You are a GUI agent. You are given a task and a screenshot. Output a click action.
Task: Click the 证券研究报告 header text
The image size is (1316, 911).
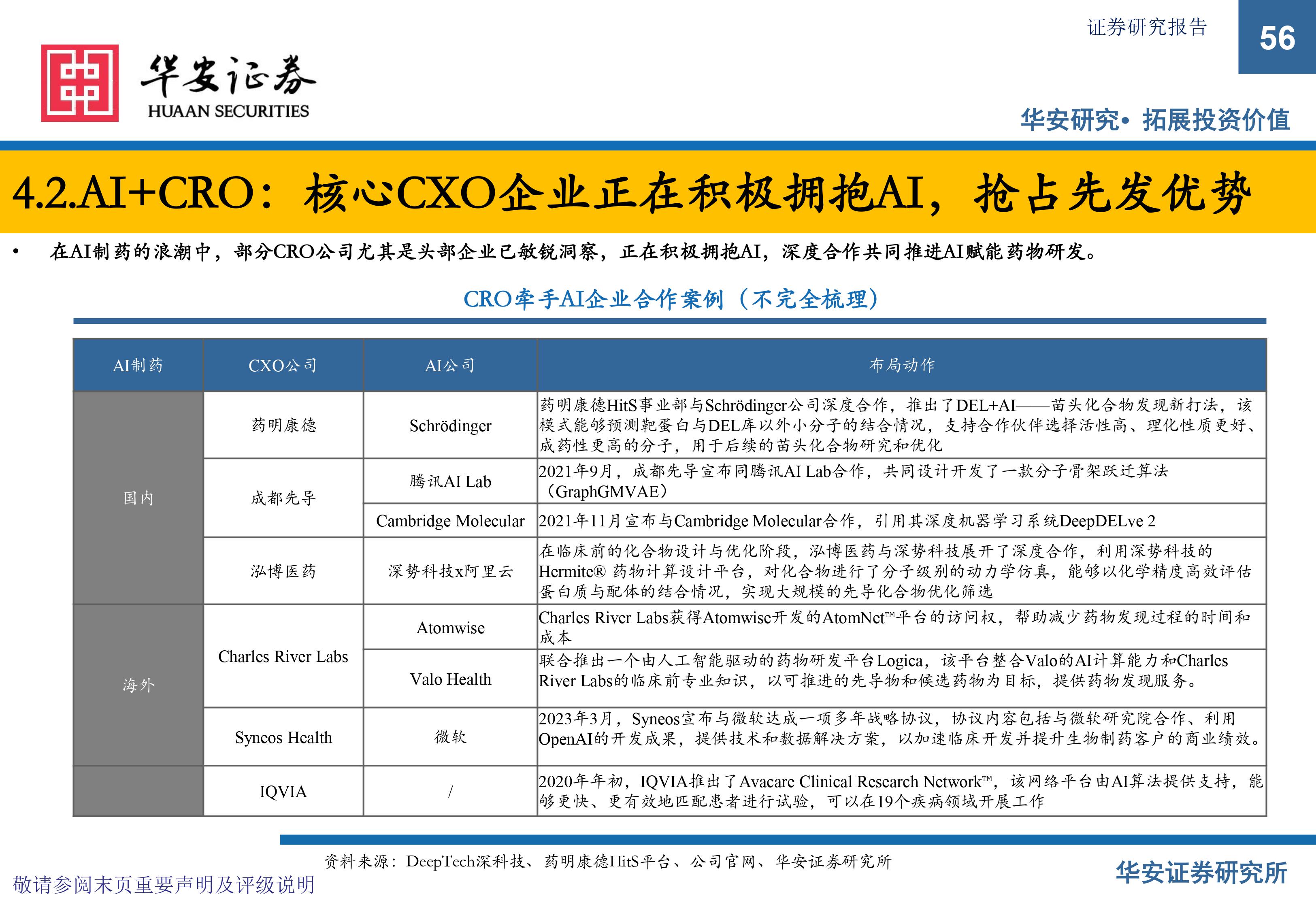pos(1147,28)
